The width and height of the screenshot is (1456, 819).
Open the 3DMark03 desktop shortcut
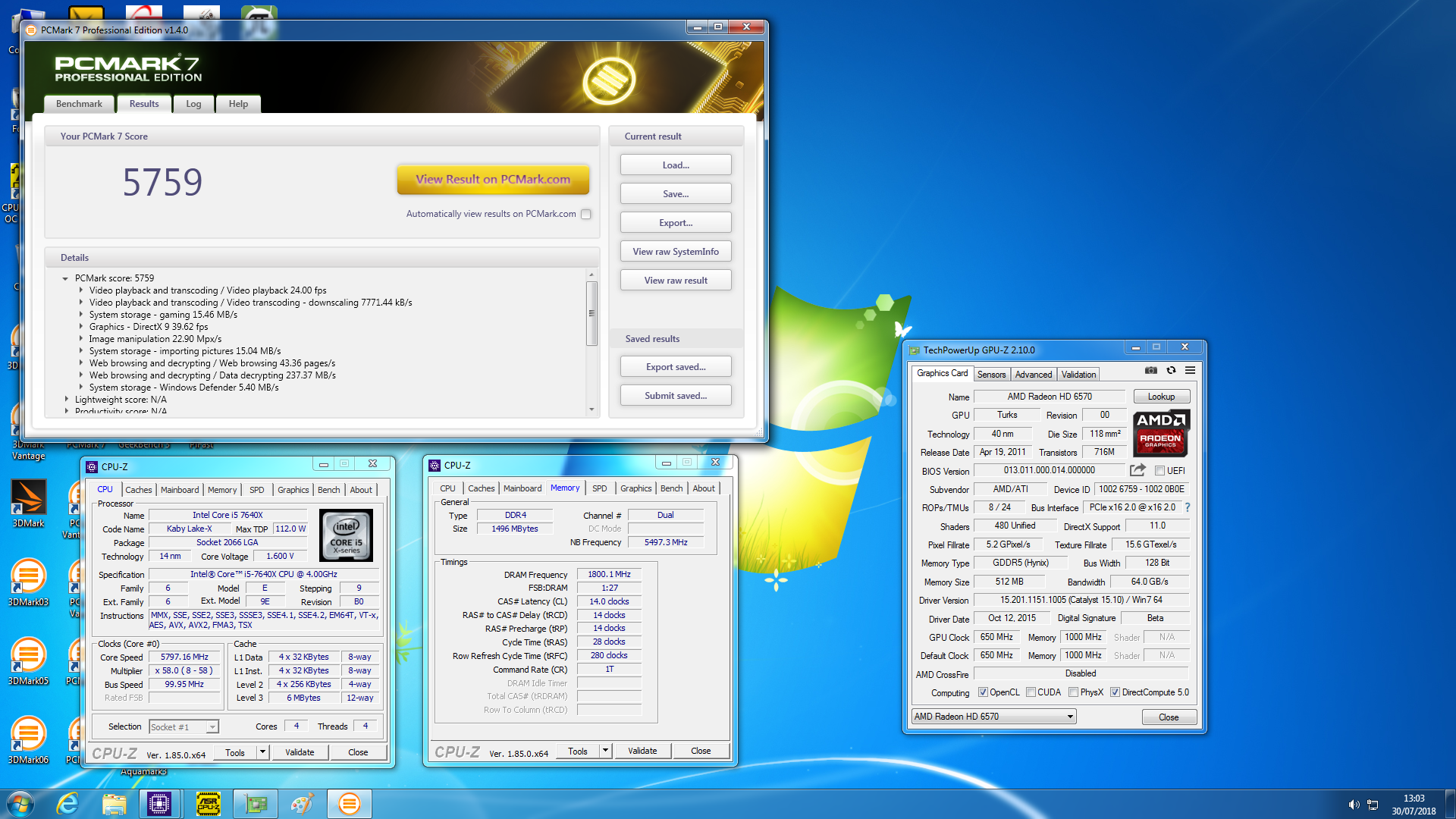pos(28,582)
